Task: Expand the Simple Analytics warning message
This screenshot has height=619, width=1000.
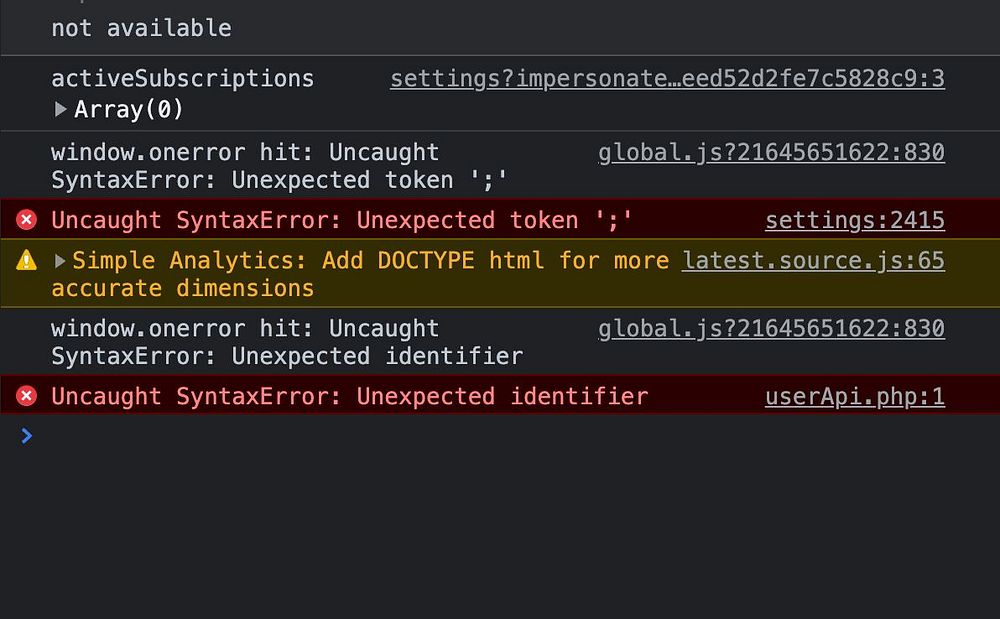Action: (x=61, y=261)
